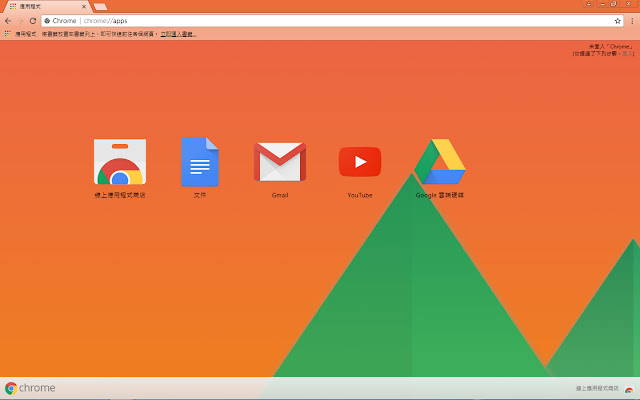Screen dimensions: 640x400
Task: Open Web Store icon in bottom-right footer
Action: click(x=629, y=389)
